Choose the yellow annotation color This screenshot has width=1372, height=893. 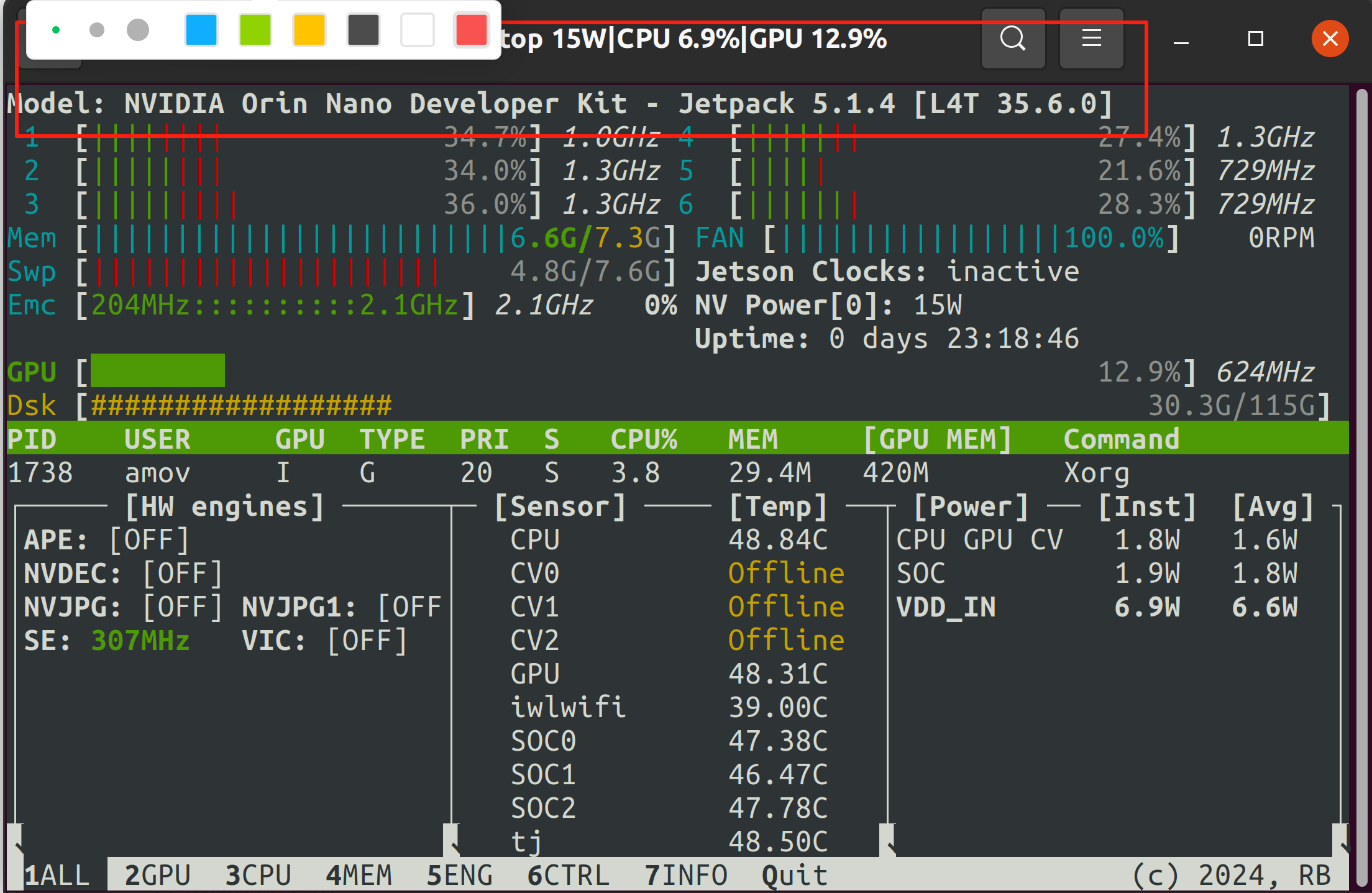click(309, 30)
